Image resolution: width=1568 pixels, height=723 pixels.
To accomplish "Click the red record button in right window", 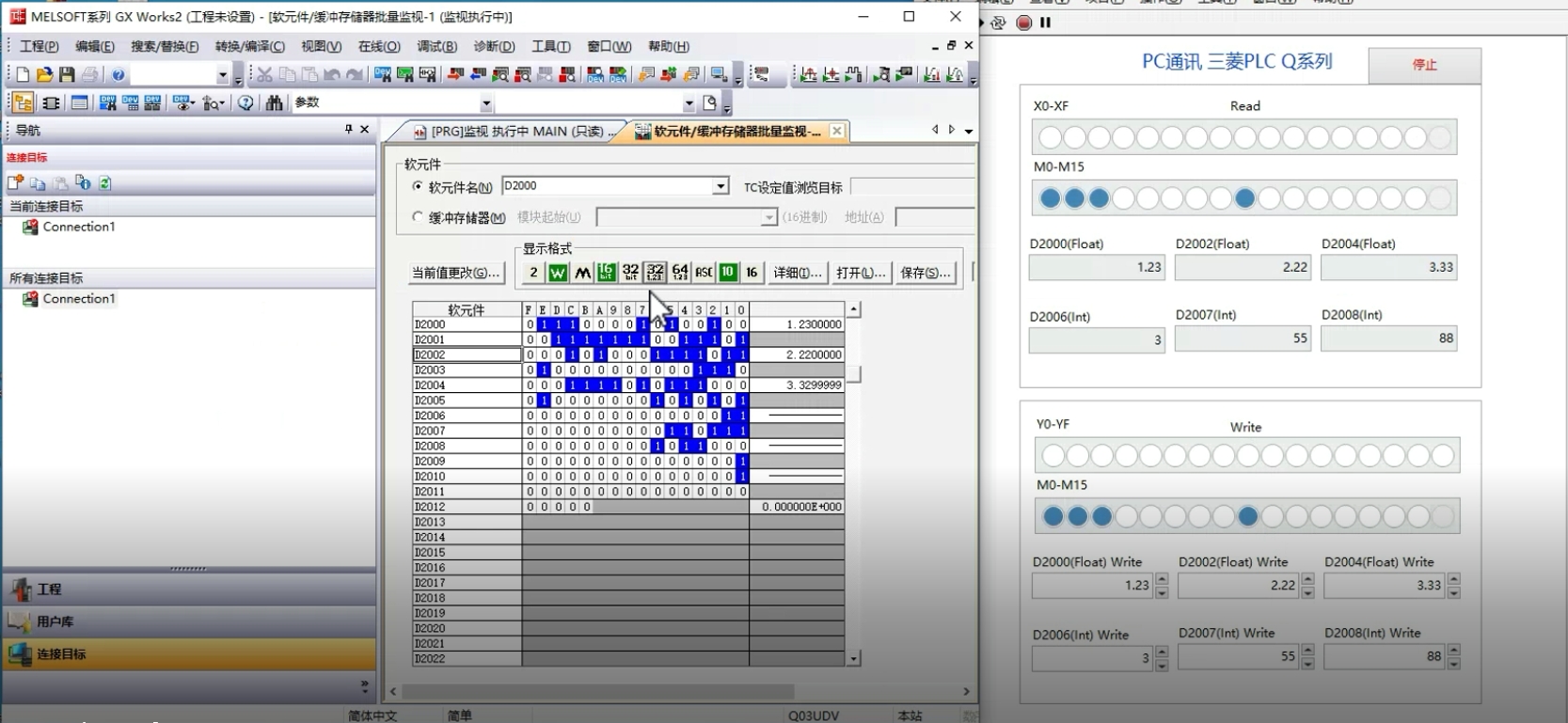I will click(x=1024, y=23).
